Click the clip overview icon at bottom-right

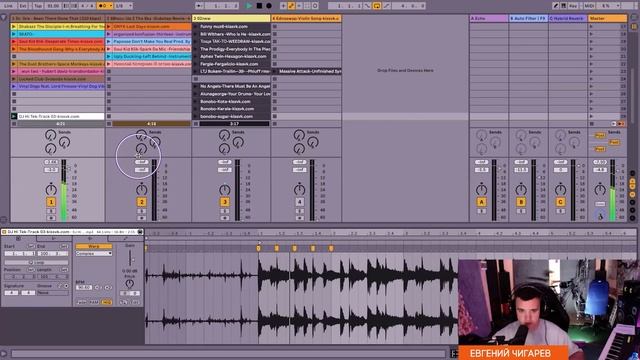[x=454, y=353]
